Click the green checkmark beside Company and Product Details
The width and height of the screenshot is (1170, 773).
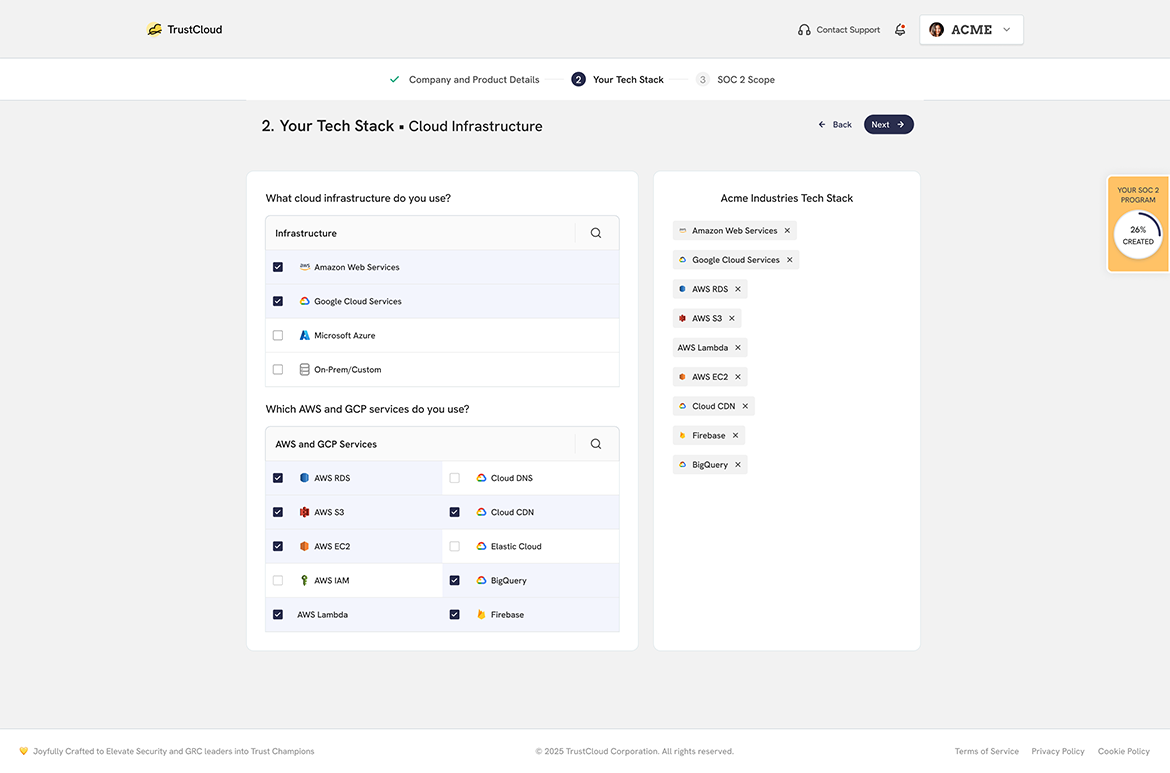pyautogui.click(x=395, y=79)
